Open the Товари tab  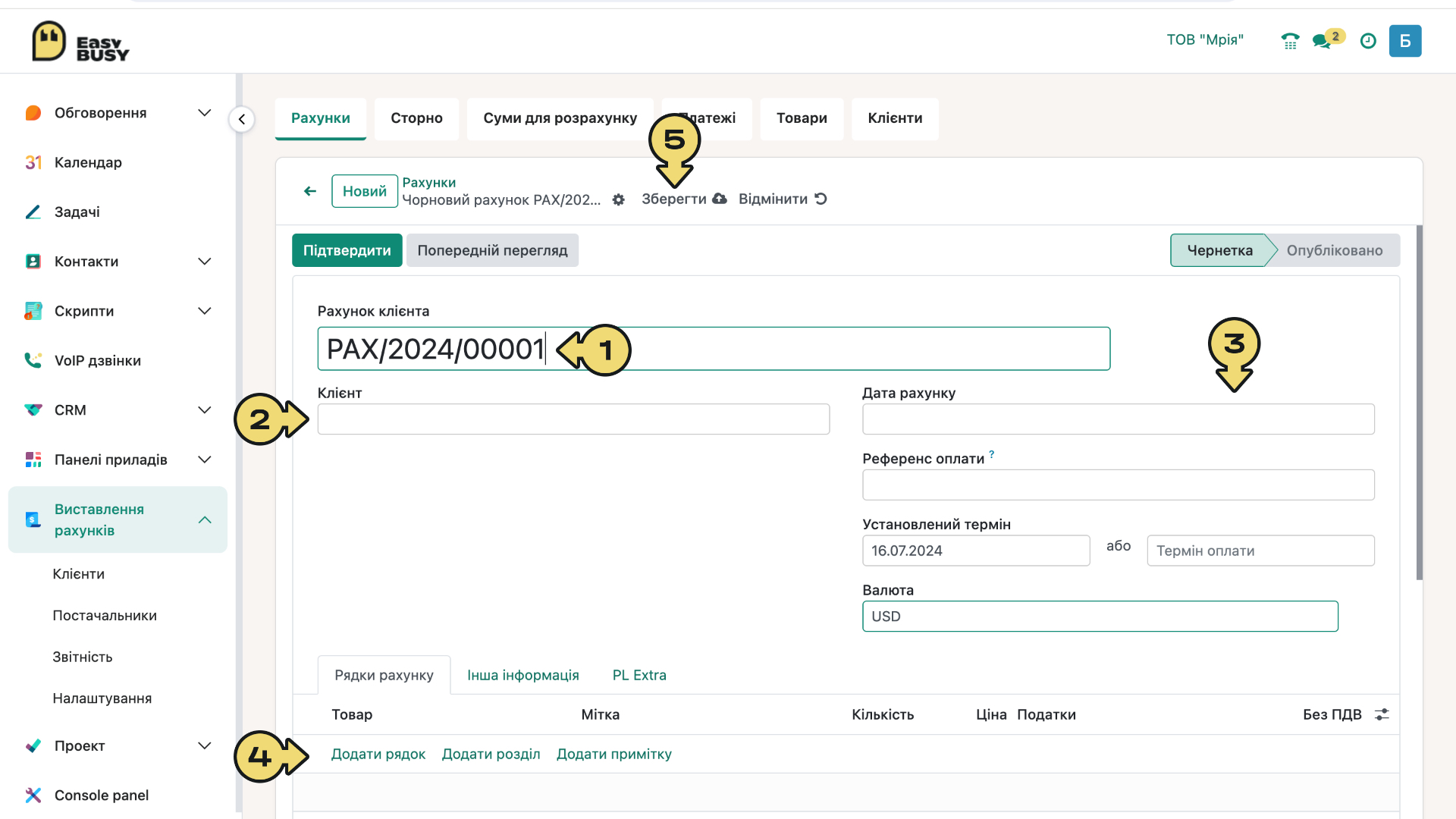(802, 118)
